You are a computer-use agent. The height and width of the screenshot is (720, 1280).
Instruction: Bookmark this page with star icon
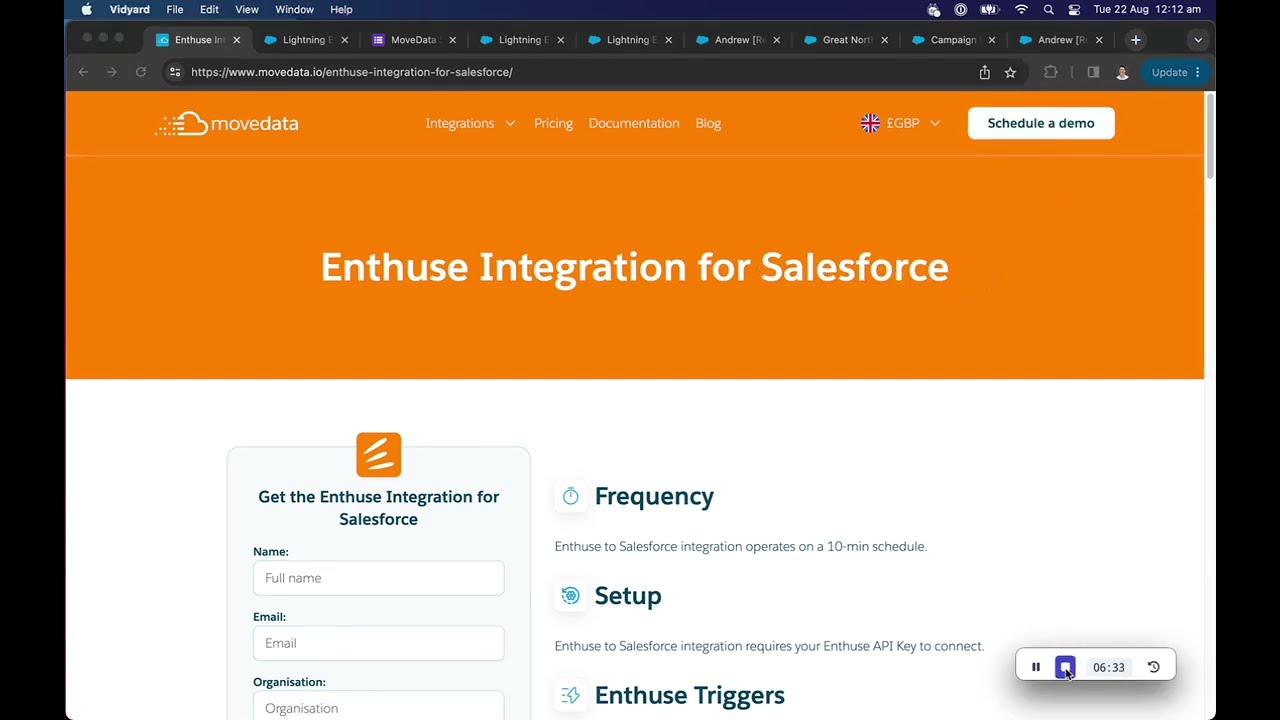pos(1010,72)
